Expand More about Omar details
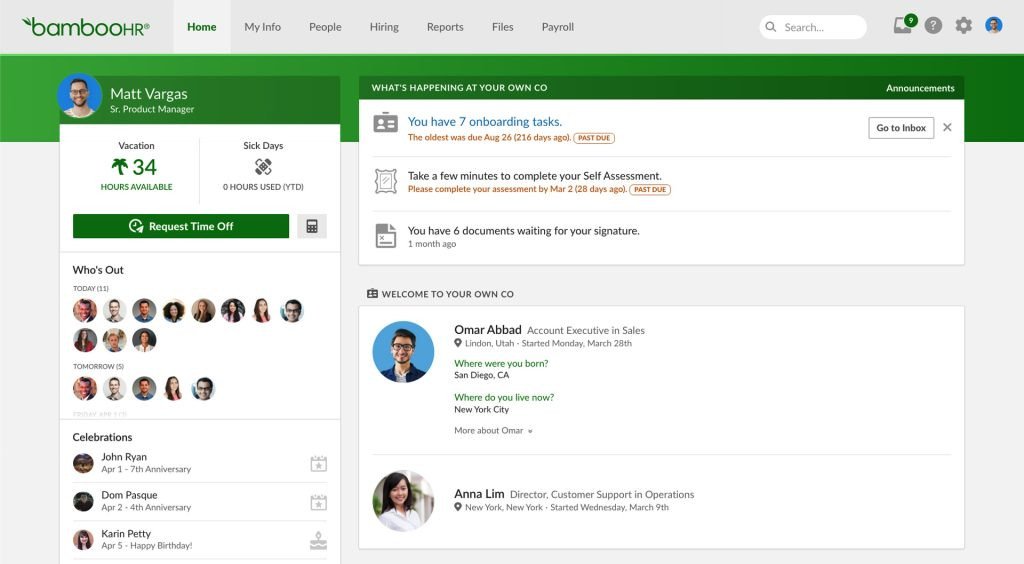The width and height of the screenshot is (1024, 564). click(x=493, y=431)
